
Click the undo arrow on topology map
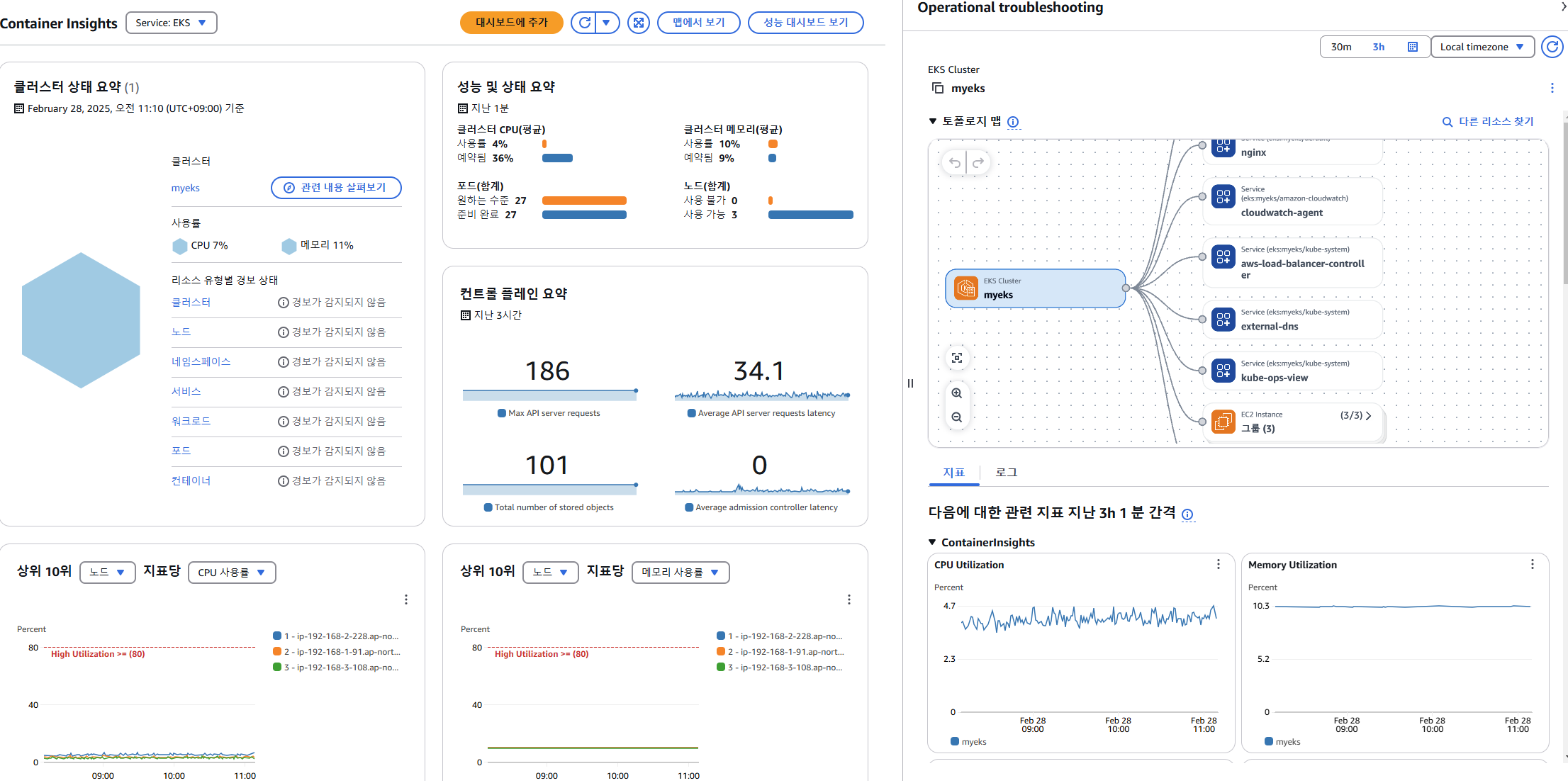[x=955, y=163]
